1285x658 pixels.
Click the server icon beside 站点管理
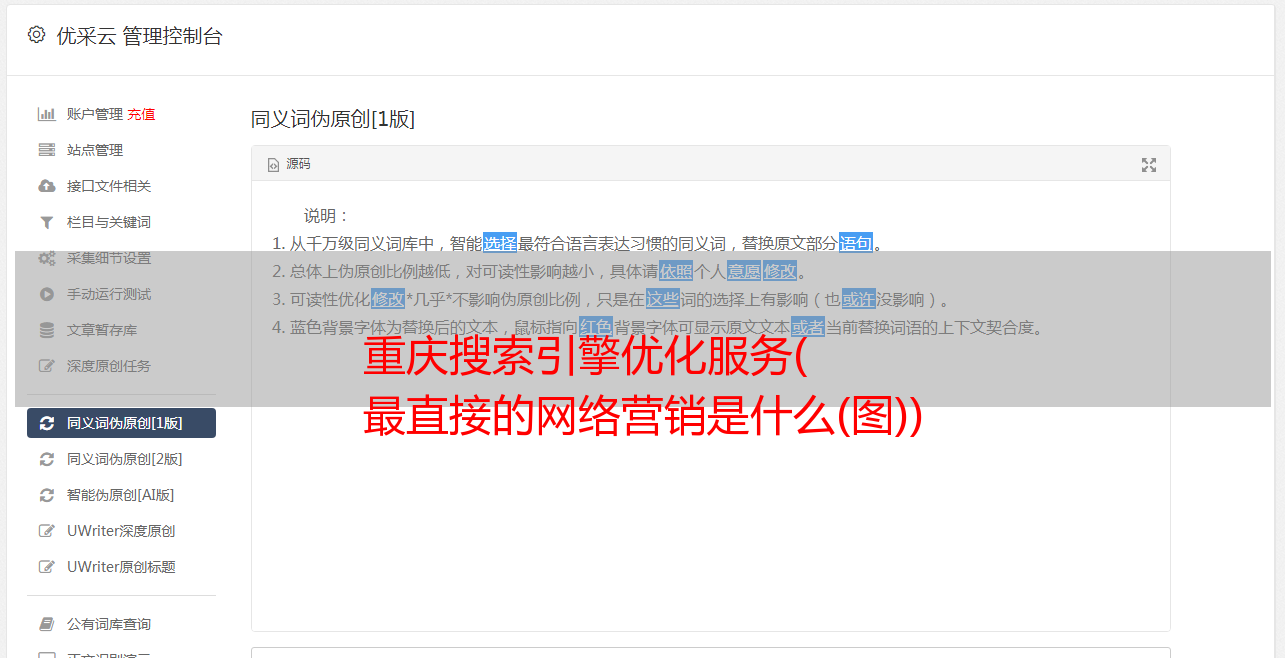46,150
